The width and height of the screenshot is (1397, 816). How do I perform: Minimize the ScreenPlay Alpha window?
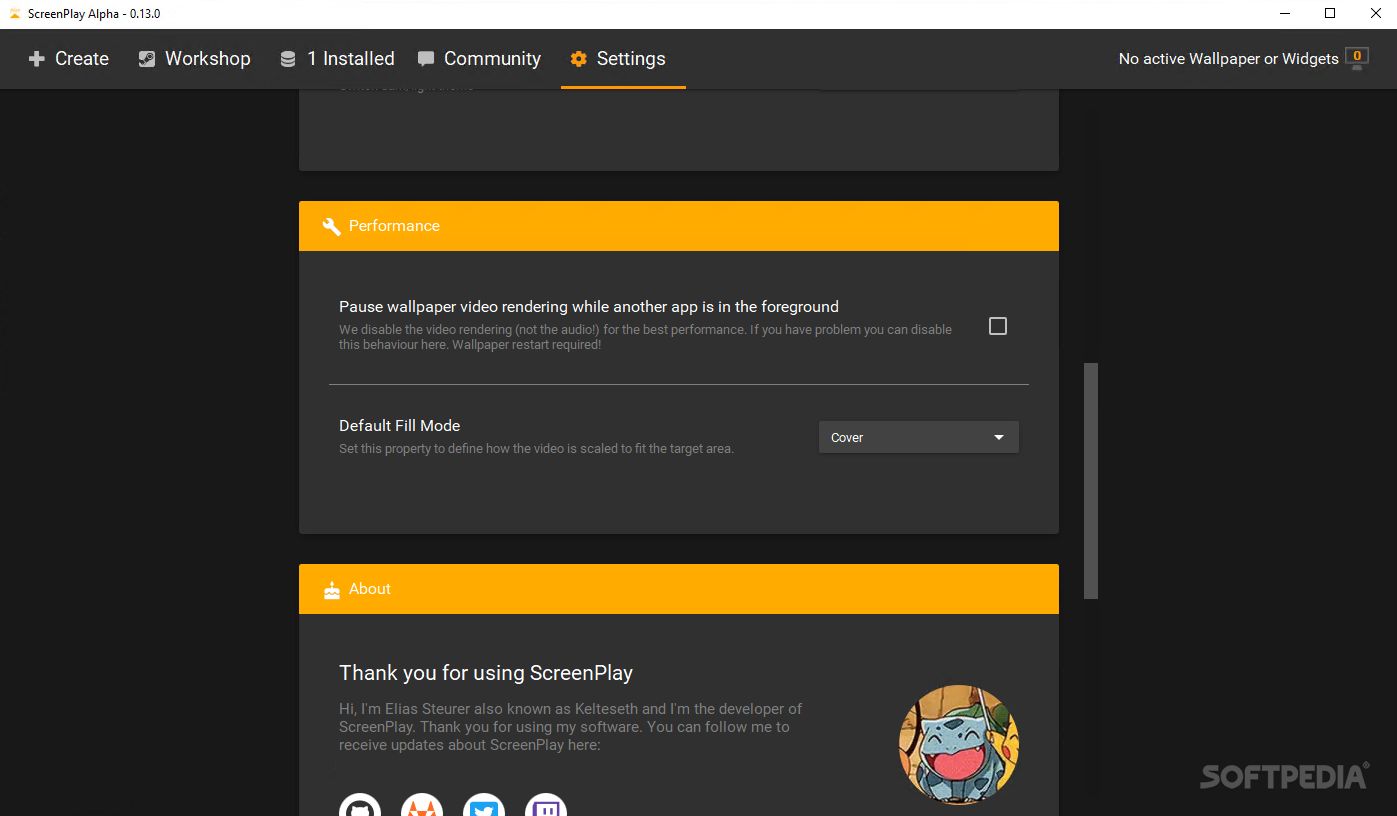(1284, 14)
